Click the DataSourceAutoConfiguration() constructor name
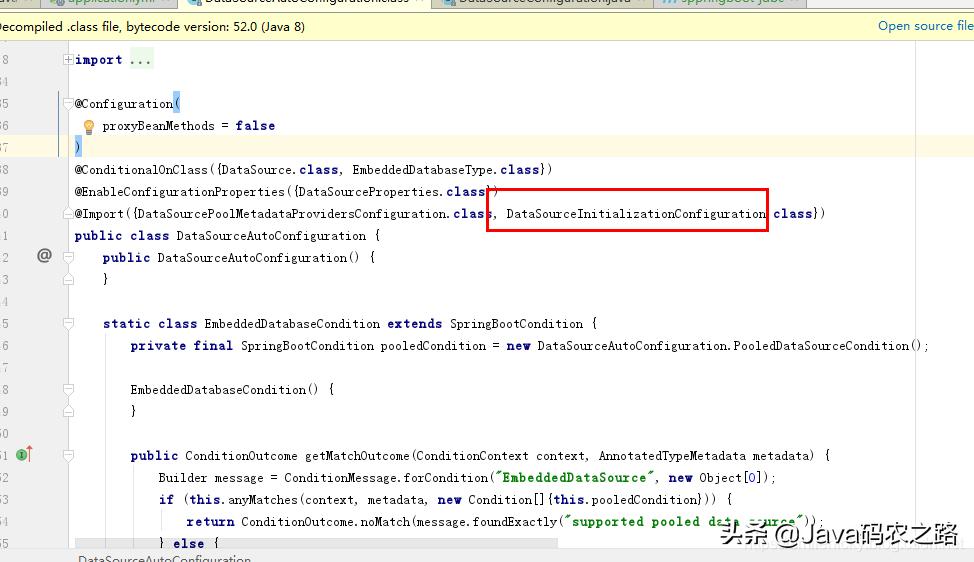Screen dimensions: 974x562 [x=252, y=258]
